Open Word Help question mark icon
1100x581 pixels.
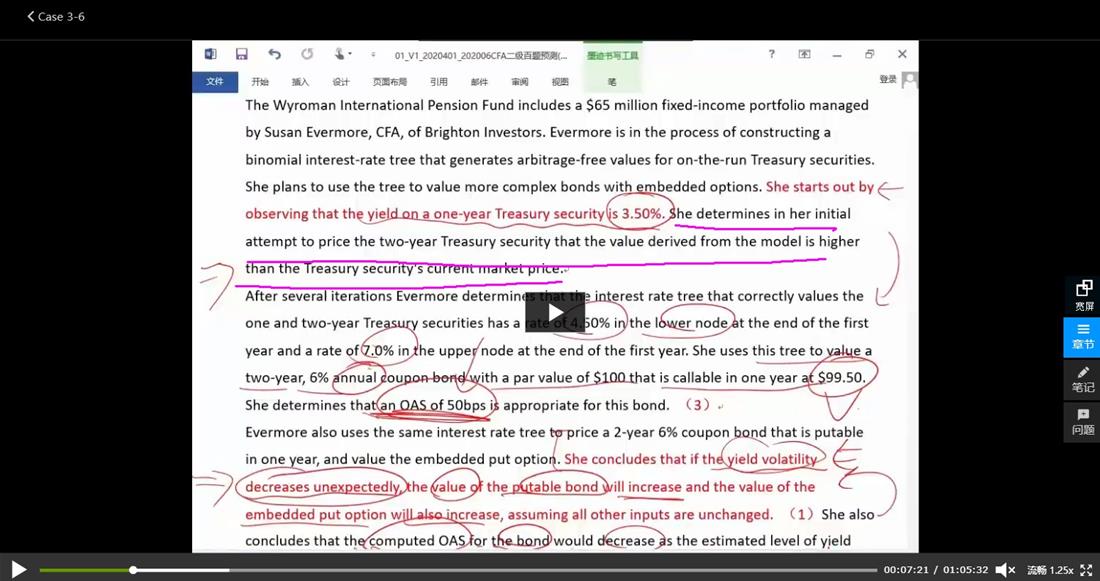click(x=772, y=54)
